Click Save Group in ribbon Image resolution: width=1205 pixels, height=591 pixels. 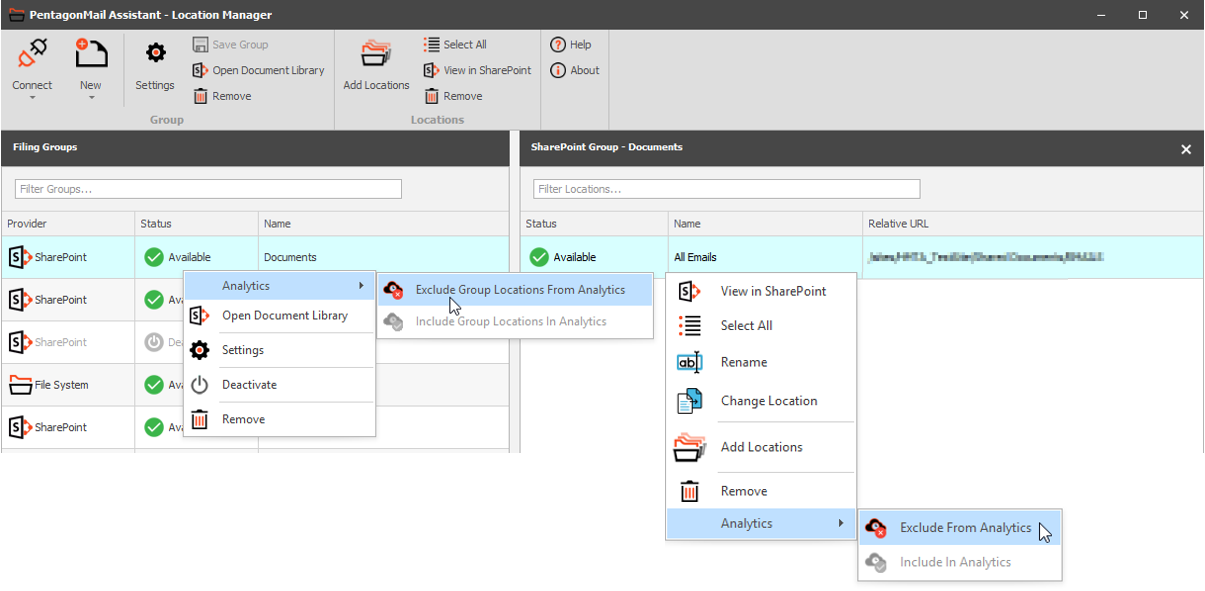(x=231, y=45)
